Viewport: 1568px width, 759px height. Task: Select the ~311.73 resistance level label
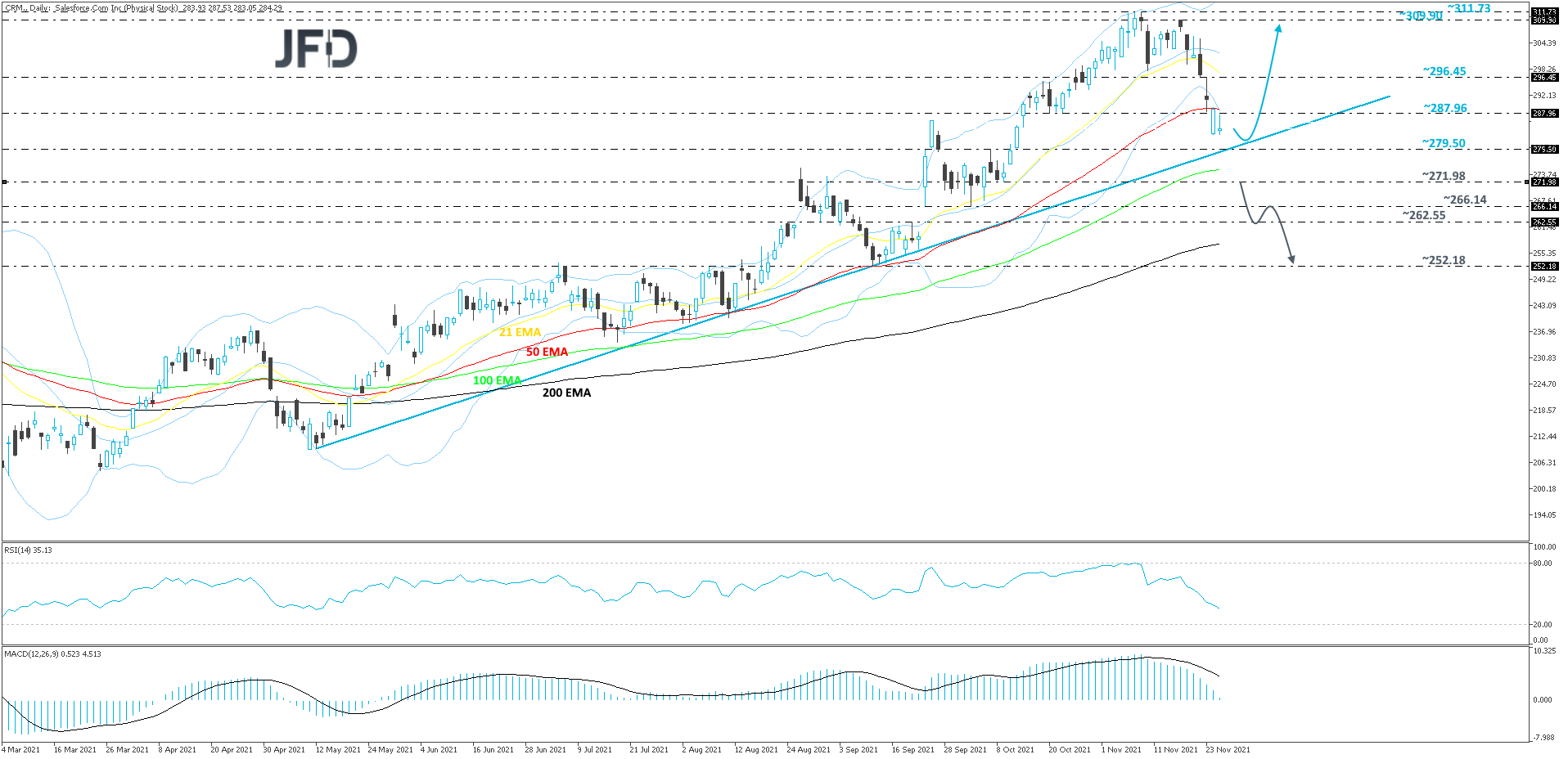tap(1469, 8)
